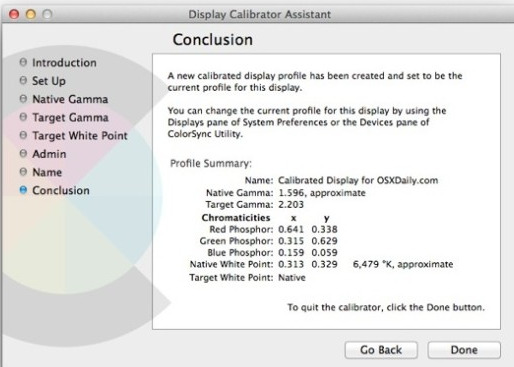Click the gray bullet beside Admin
This screenshot has height=367, width=514.
[x=23, y=153]
